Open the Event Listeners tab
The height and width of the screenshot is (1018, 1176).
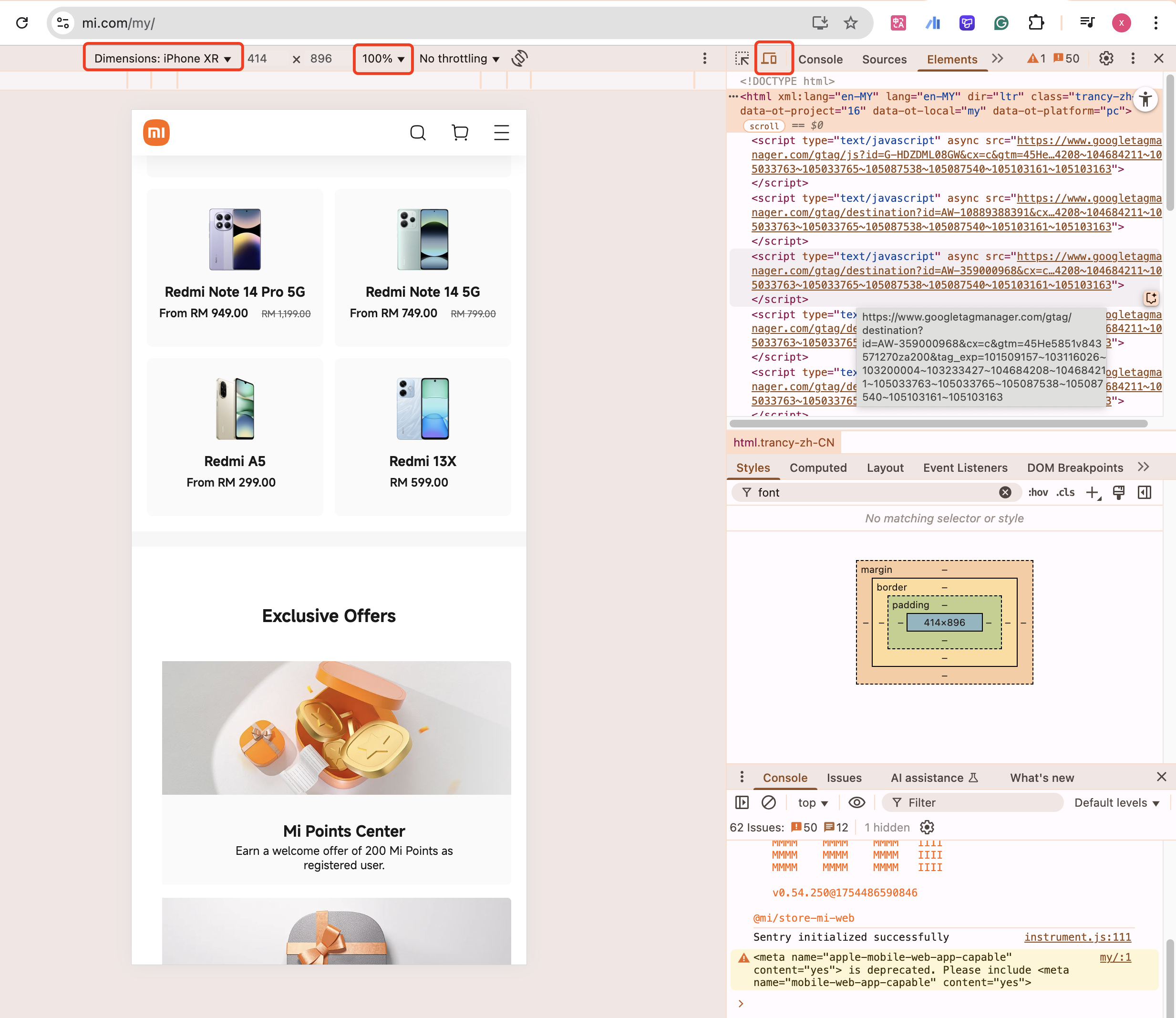point(965,467)
